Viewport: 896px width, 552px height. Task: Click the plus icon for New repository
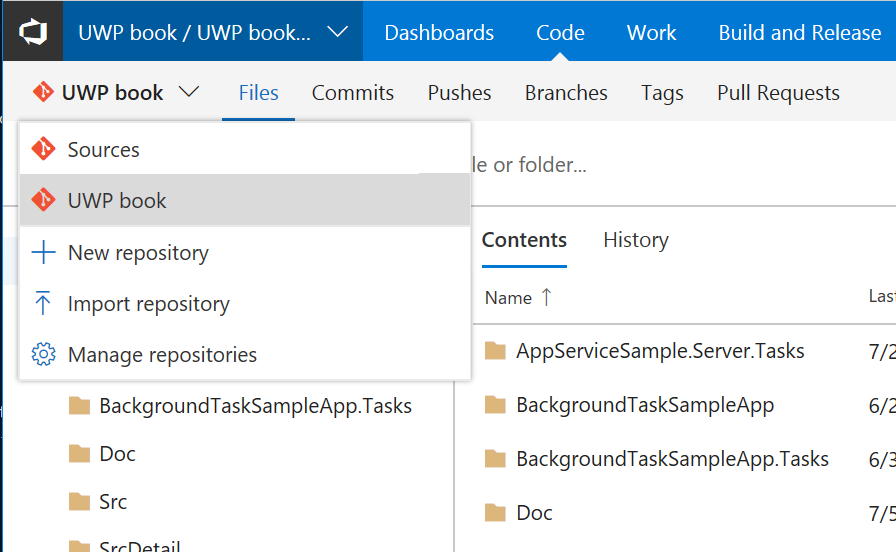coord(43,252)
